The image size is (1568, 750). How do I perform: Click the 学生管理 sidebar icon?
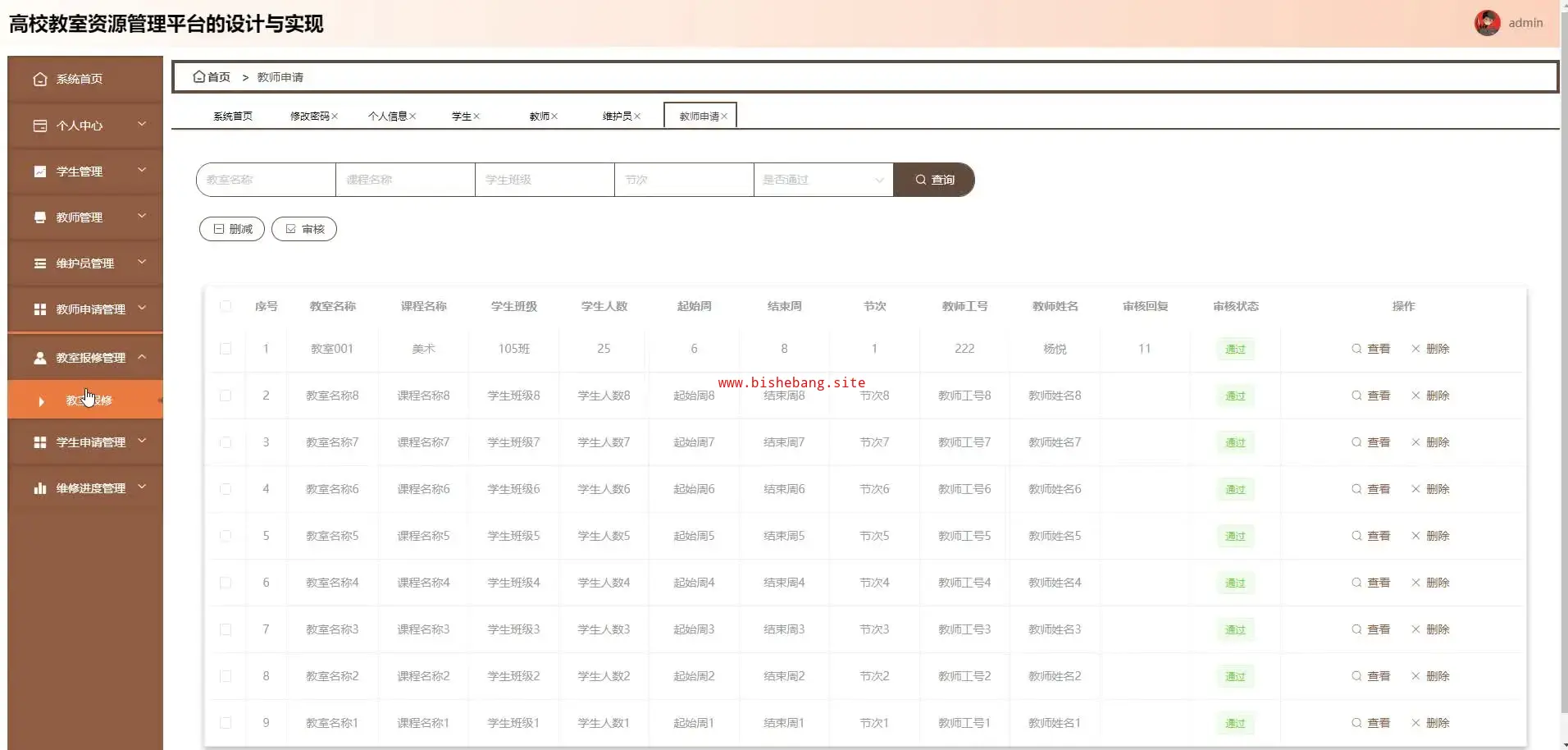[39, 171]
